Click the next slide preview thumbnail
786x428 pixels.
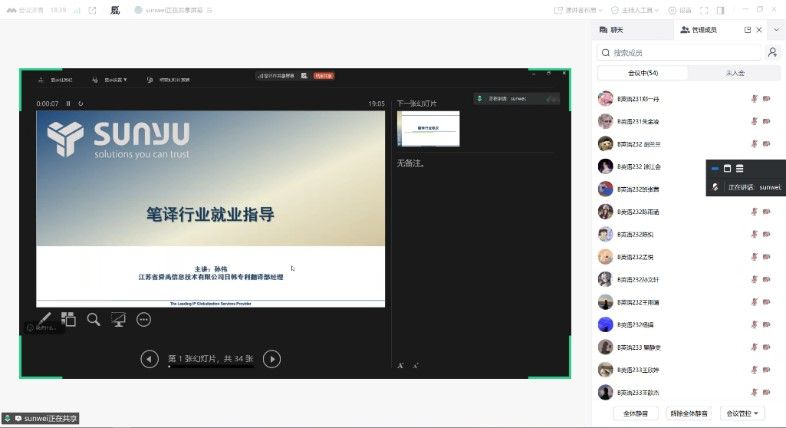pos(428,128)
